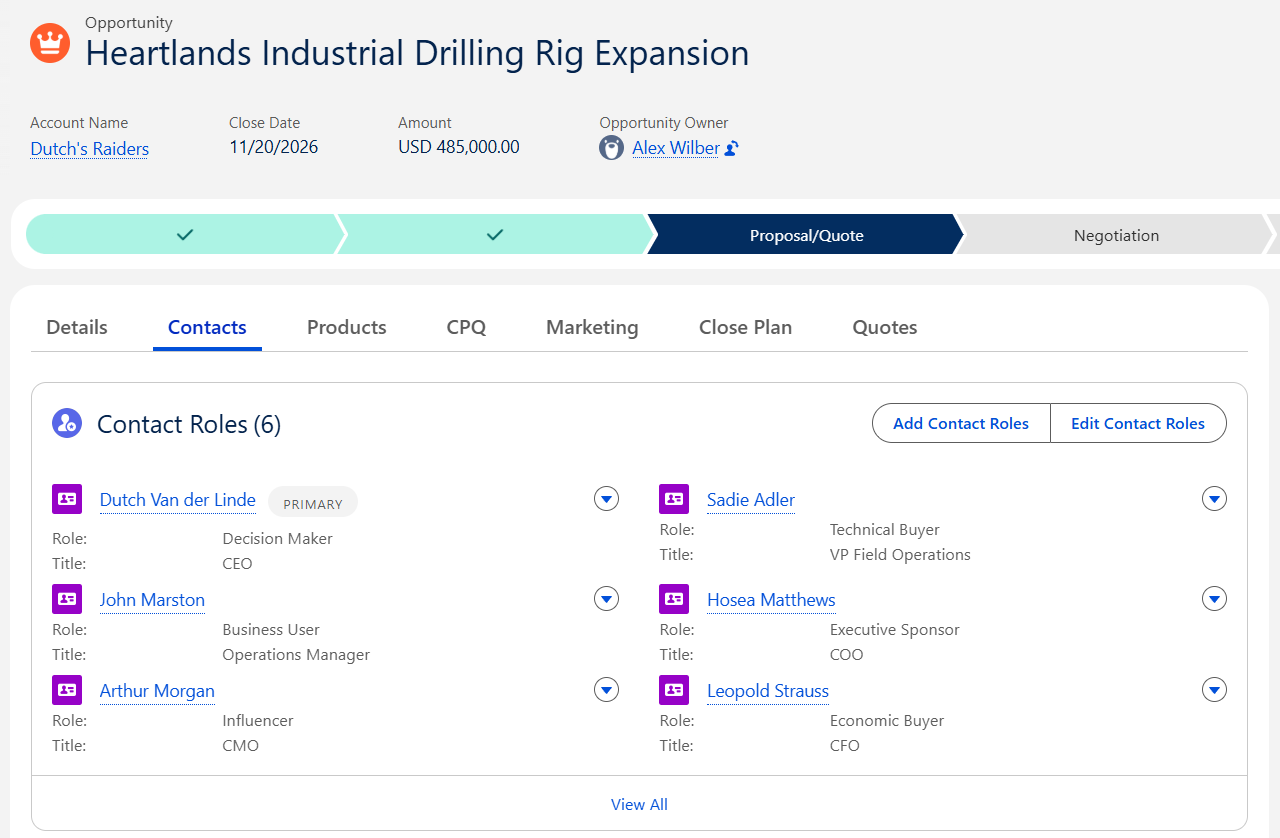
Task: Click the Technical Buyer role value
Action: click(x=885, y=529)
